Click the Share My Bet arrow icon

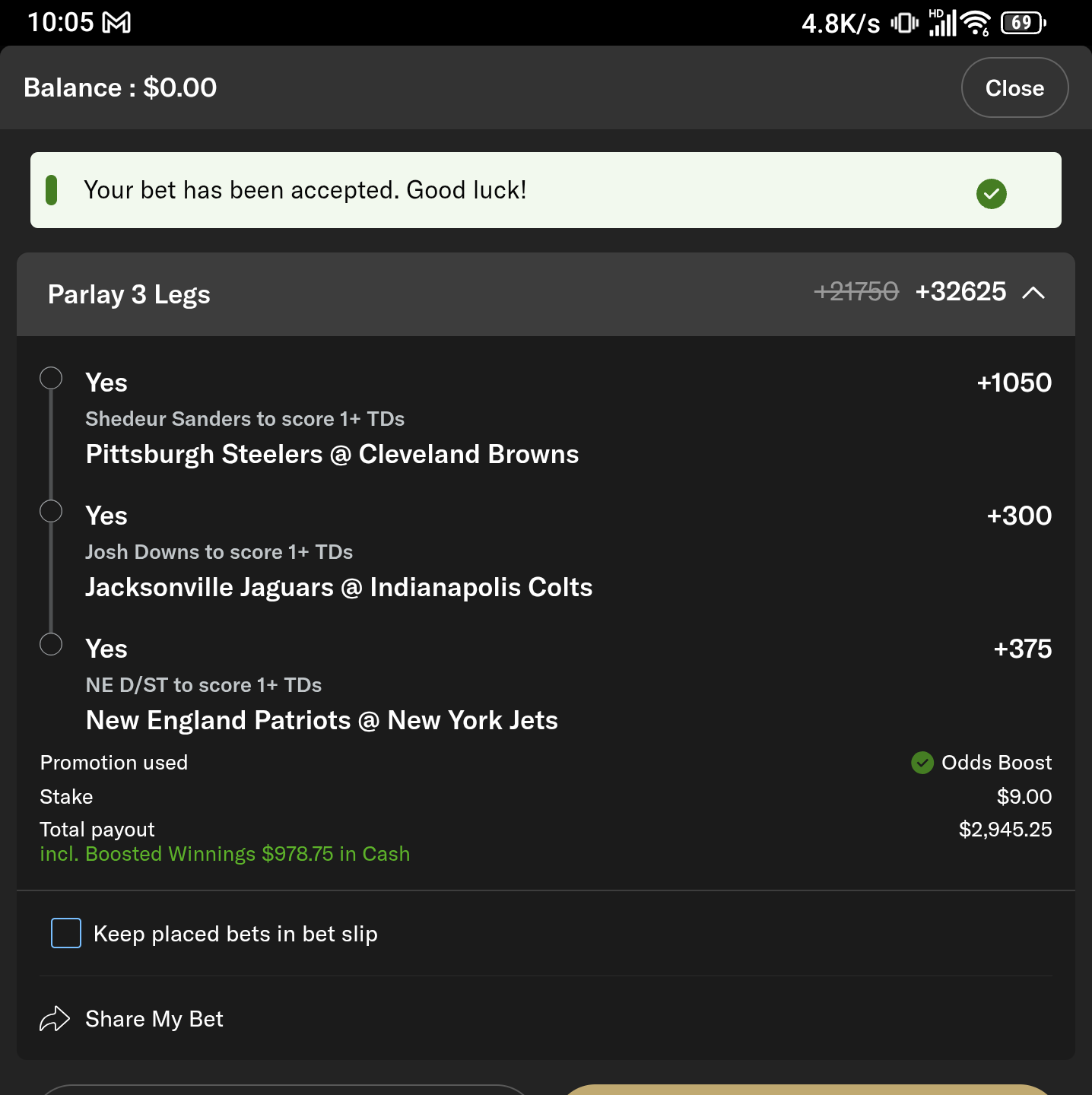pyautogui.click(x=55, y=1019)
